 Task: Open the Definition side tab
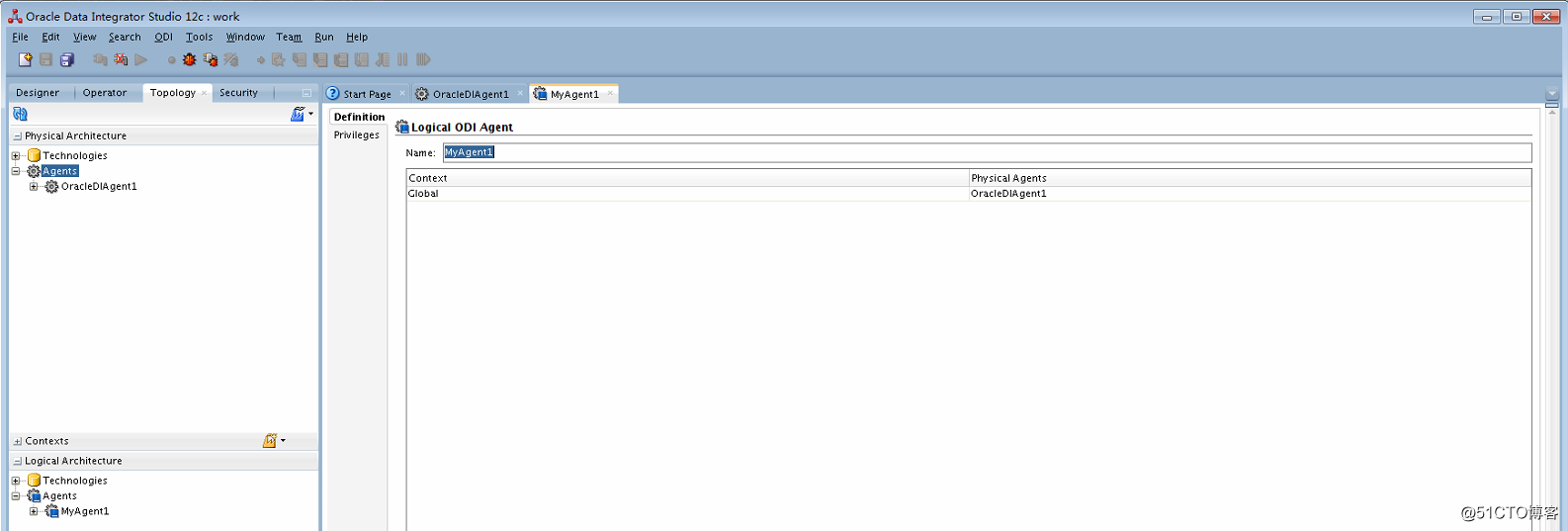point(359,117)
